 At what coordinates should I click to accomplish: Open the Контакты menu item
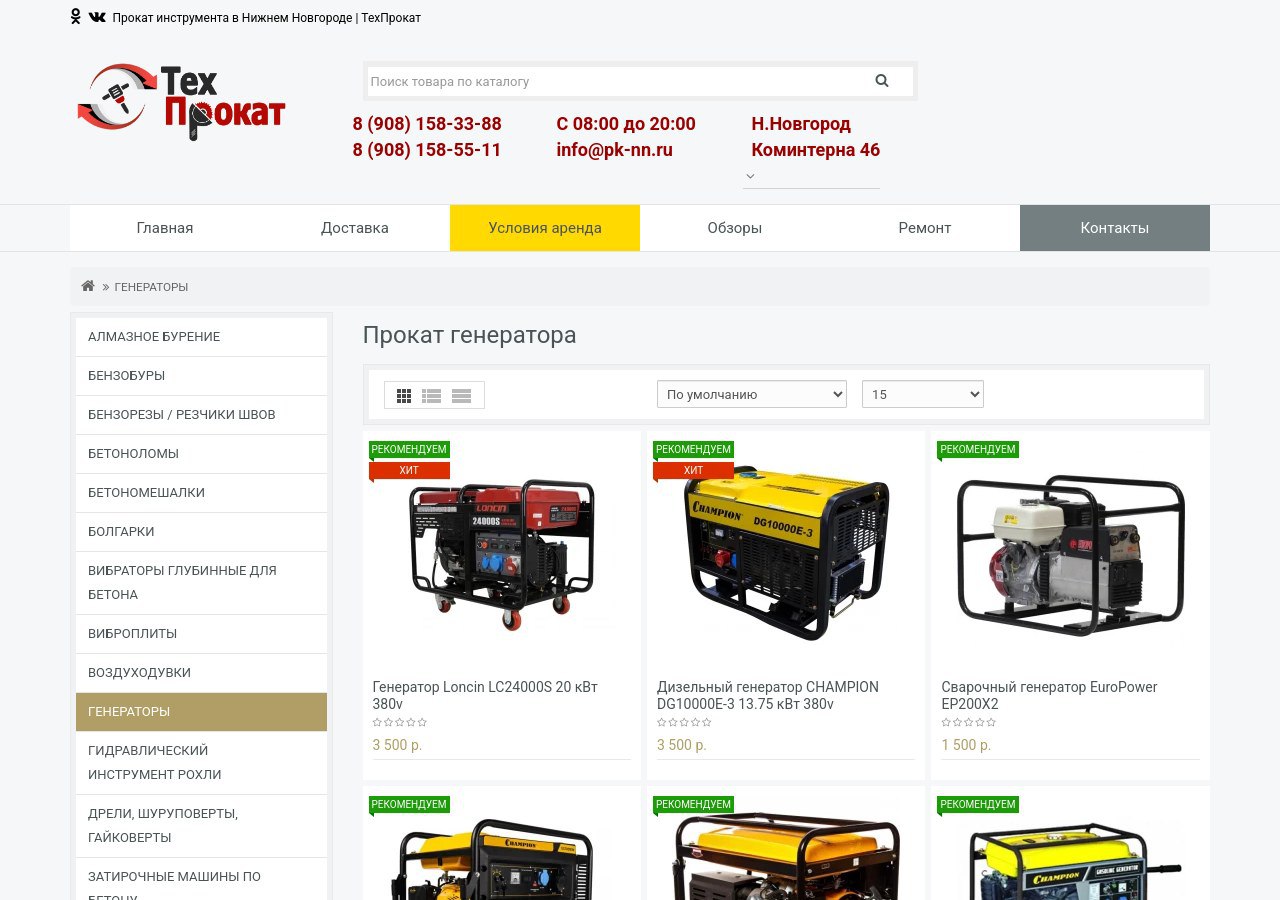coord(1115,228)
